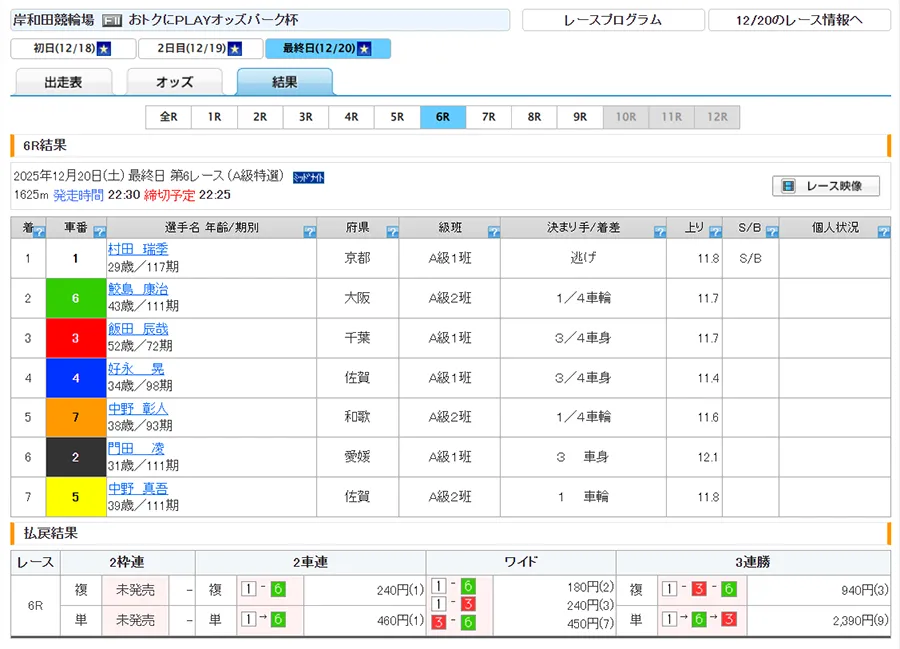The height and width of the screenshot is (649, 900).
Task: Show all races with 全R tab
Action: point(168,117)
